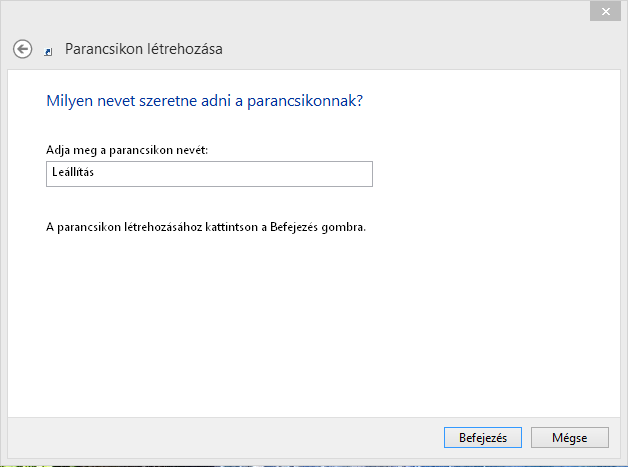Image resolution: width=628 pixels, height=467 pixels.
Task: Click the label Adja meg a parancsikon nevét
Action: 127,150
